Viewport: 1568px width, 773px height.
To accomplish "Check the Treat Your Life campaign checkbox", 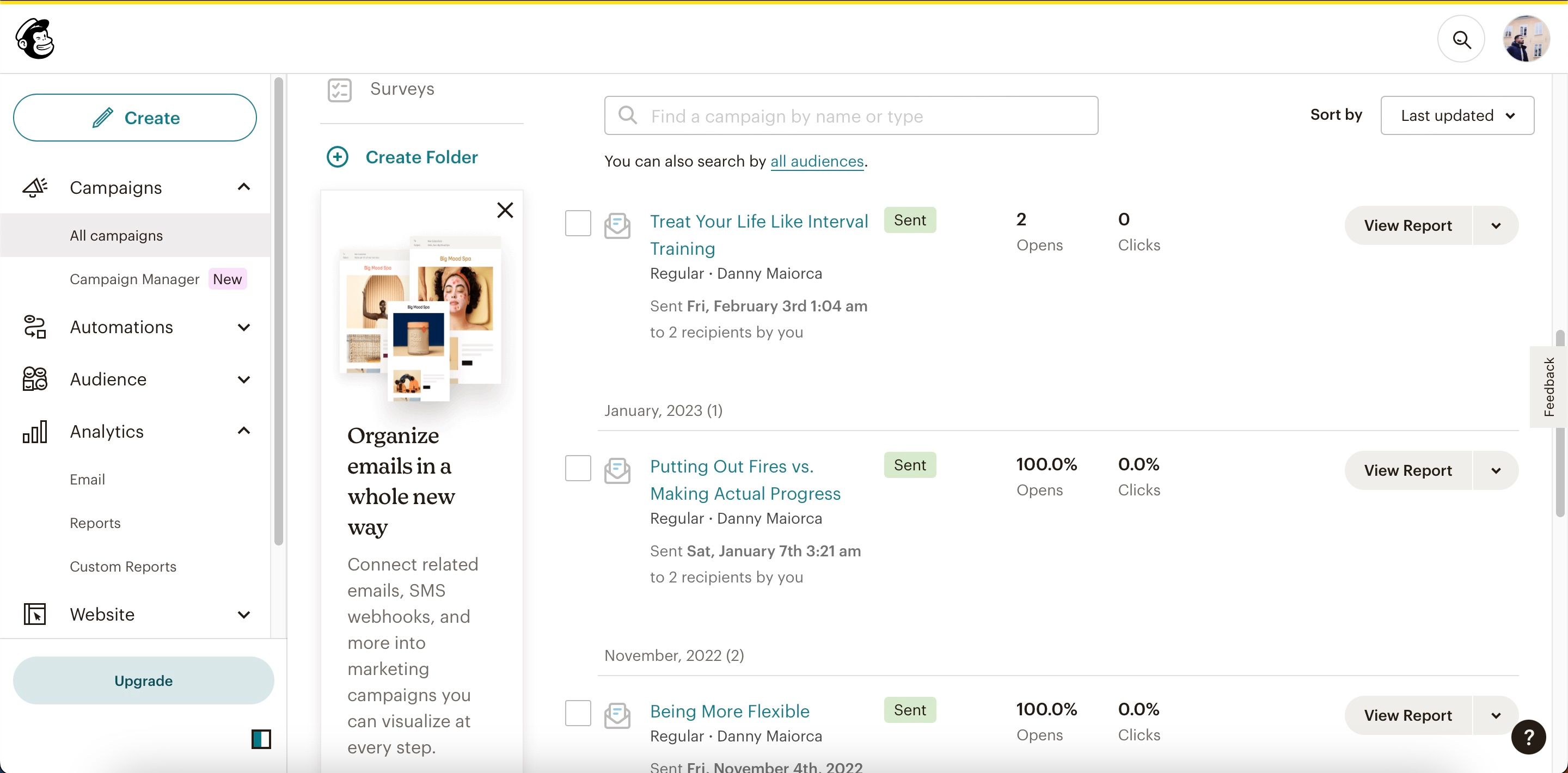I will (578, 223).
